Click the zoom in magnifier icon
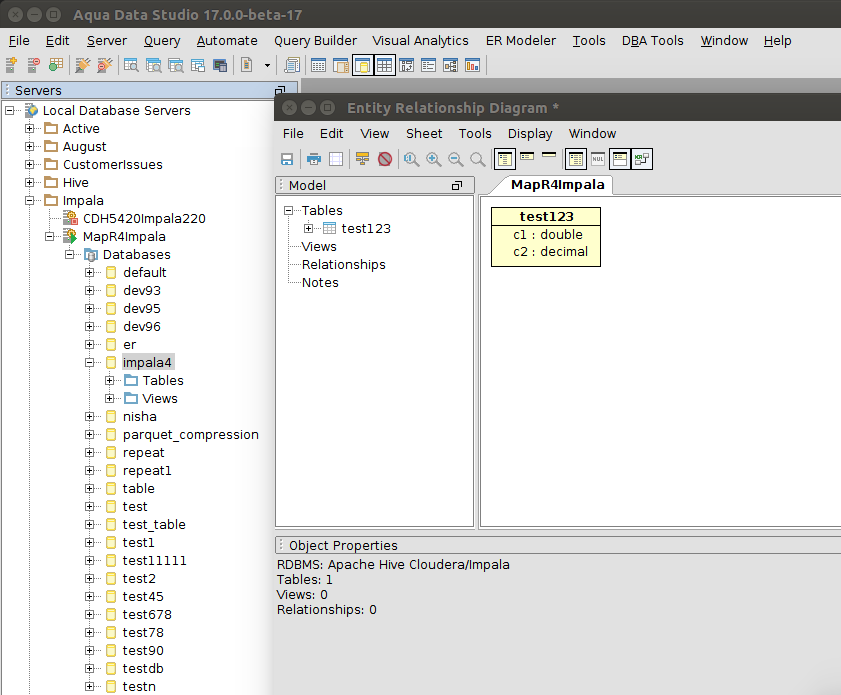This screenshot has width=841, height=695. point(434,159)
